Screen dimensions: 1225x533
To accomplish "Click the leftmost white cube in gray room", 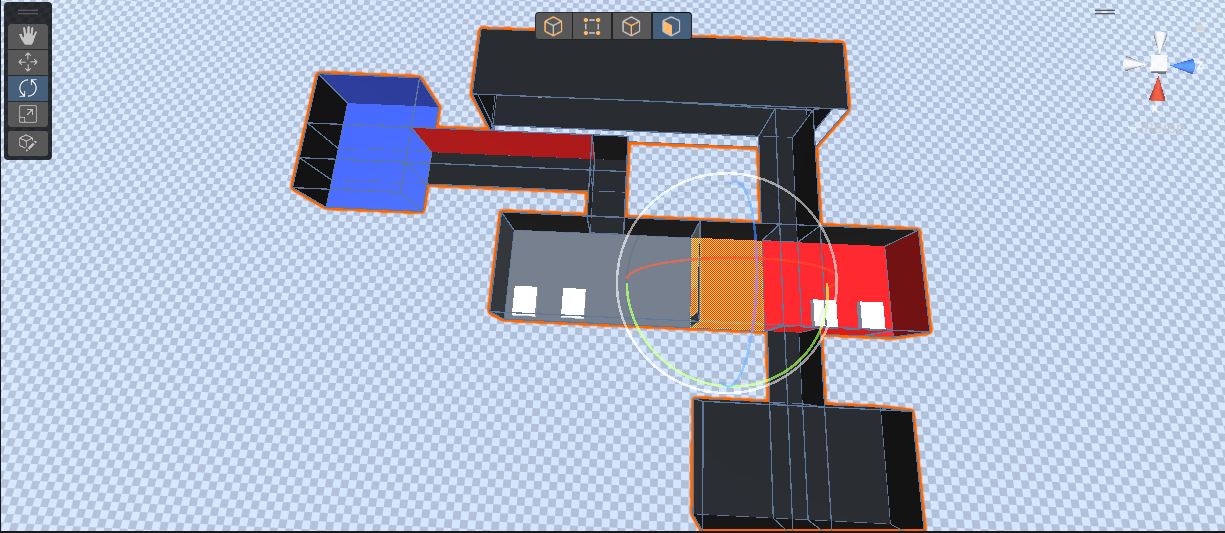I will pyautogui.click(x=524, y=300).
